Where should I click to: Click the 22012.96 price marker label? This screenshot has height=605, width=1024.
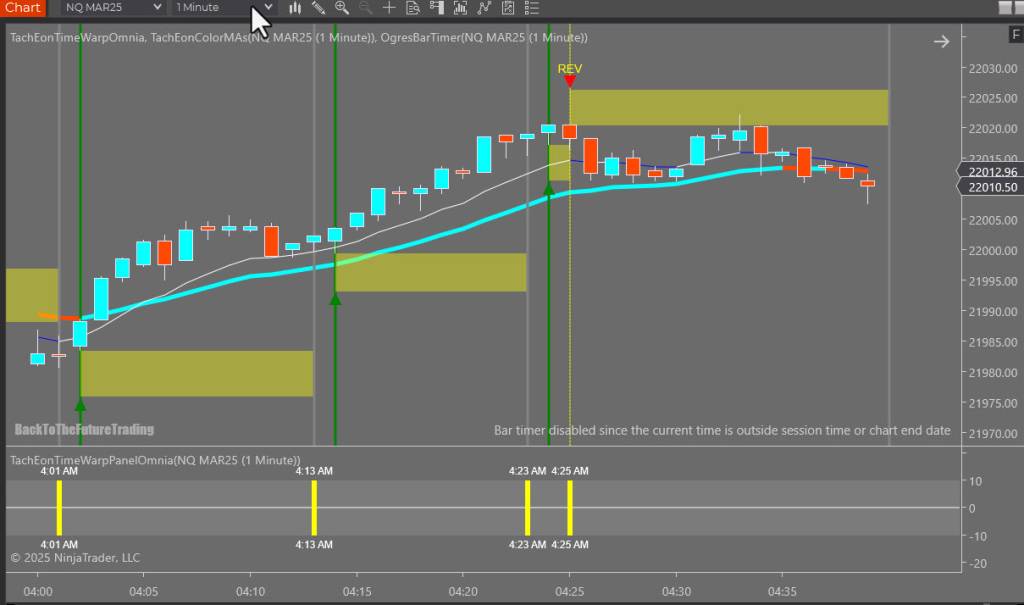[x=990, y=171]
